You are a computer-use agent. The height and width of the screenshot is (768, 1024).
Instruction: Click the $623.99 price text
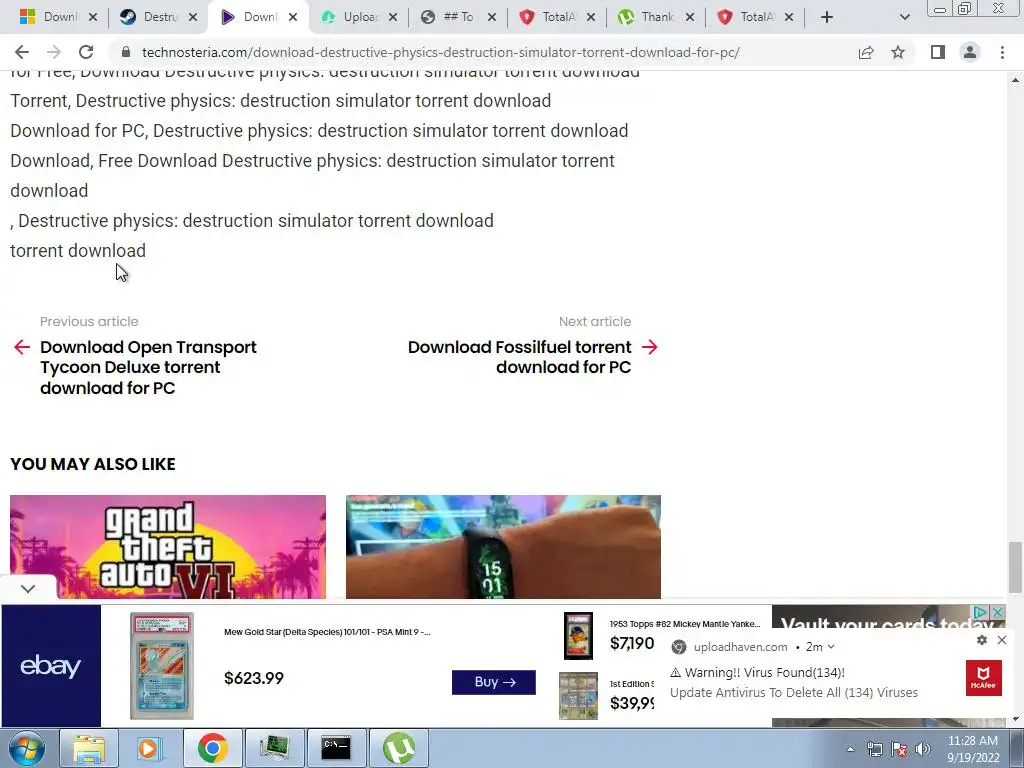click(x=254, y=678)
